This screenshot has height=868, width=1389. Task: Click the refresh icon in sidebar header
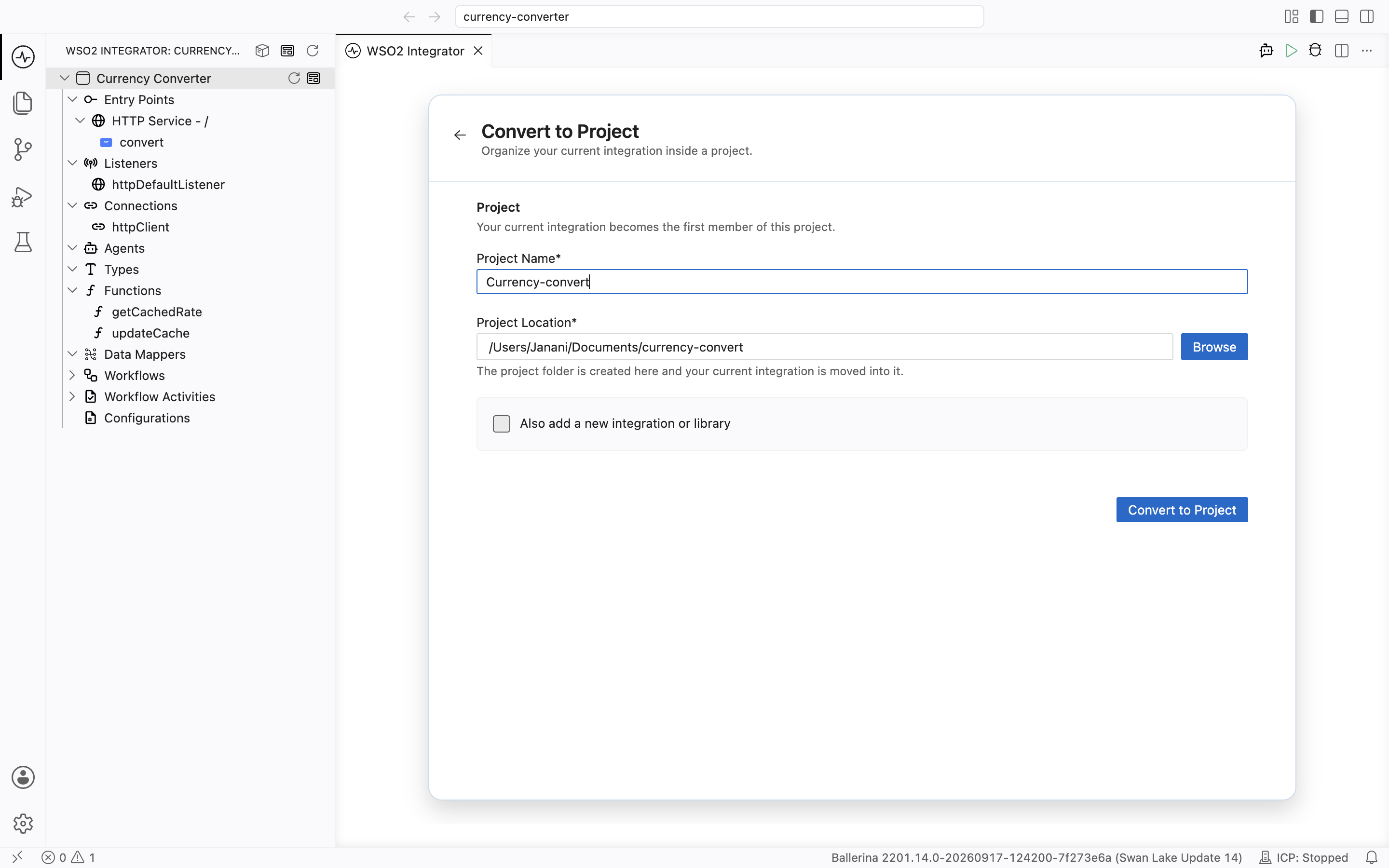[313, 51]
